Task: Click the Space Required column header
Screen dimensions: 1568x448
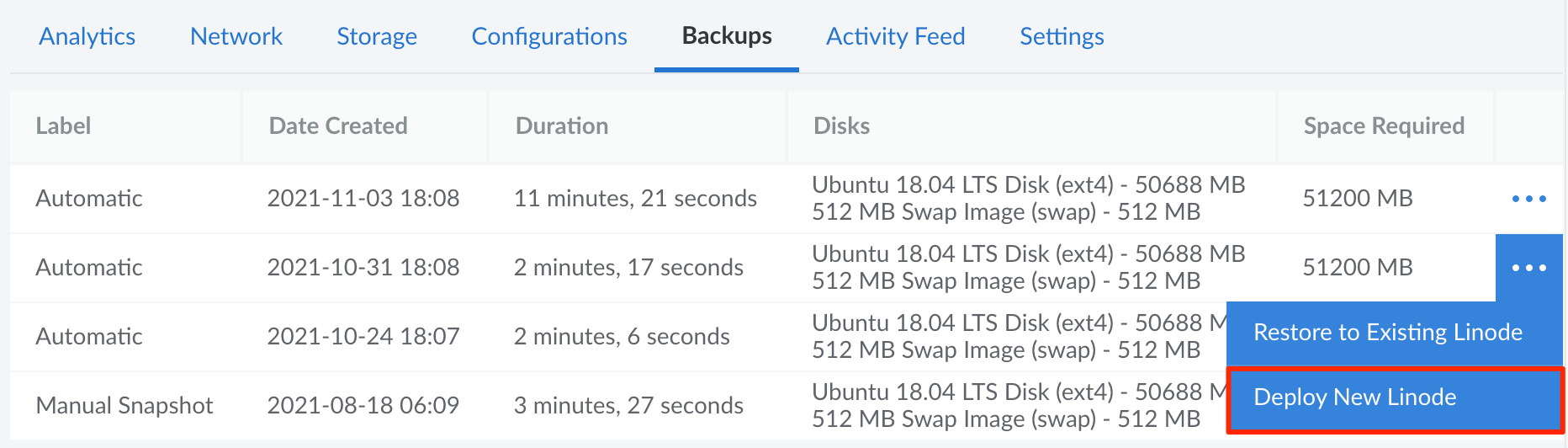Action: click(x=1384, y=126)
